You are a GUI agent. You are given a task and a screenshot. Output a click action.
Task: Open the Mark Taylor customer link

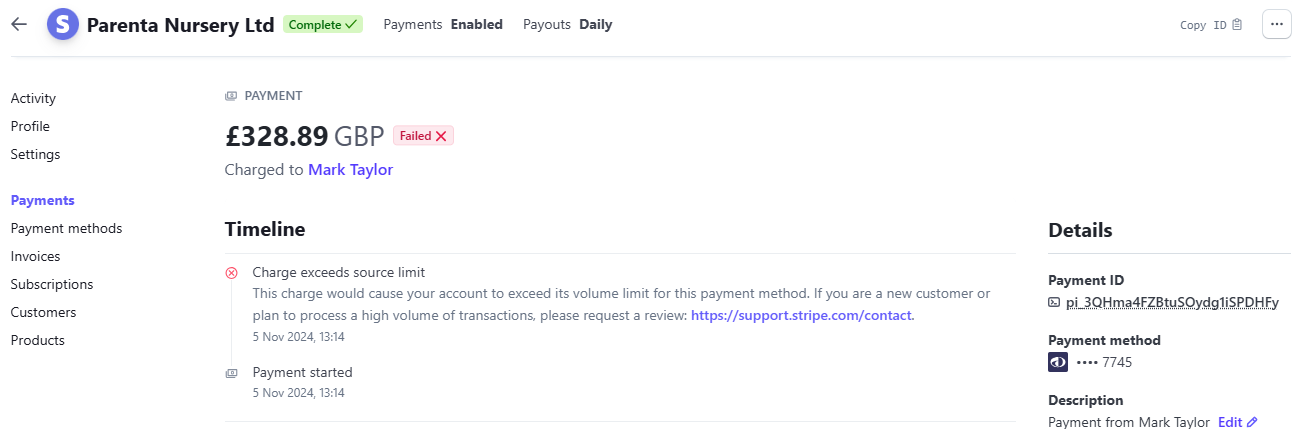[x=350, y=170]
